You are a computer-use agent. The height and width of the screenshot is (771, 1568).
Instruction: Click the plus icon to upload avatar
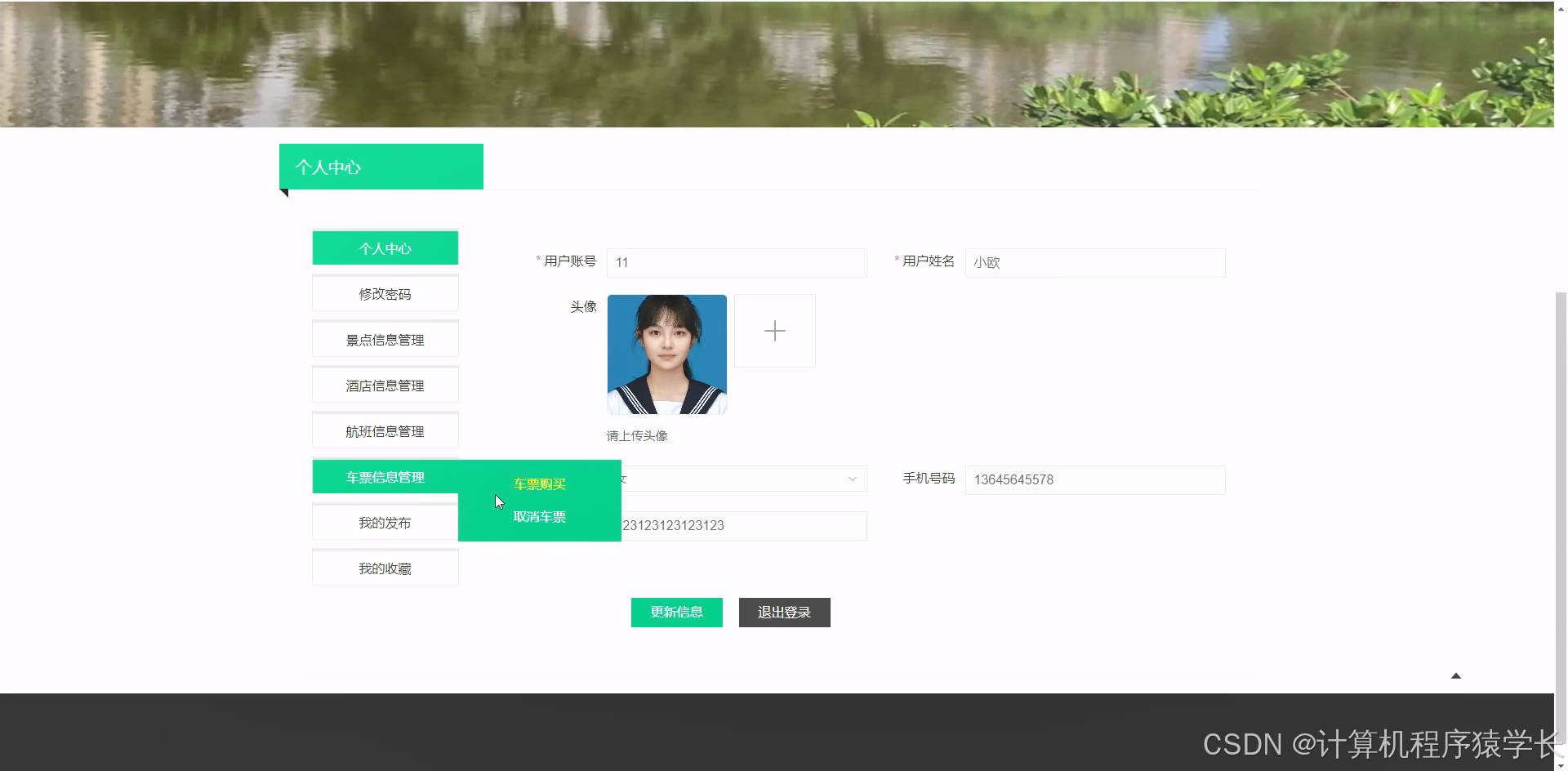774,331
